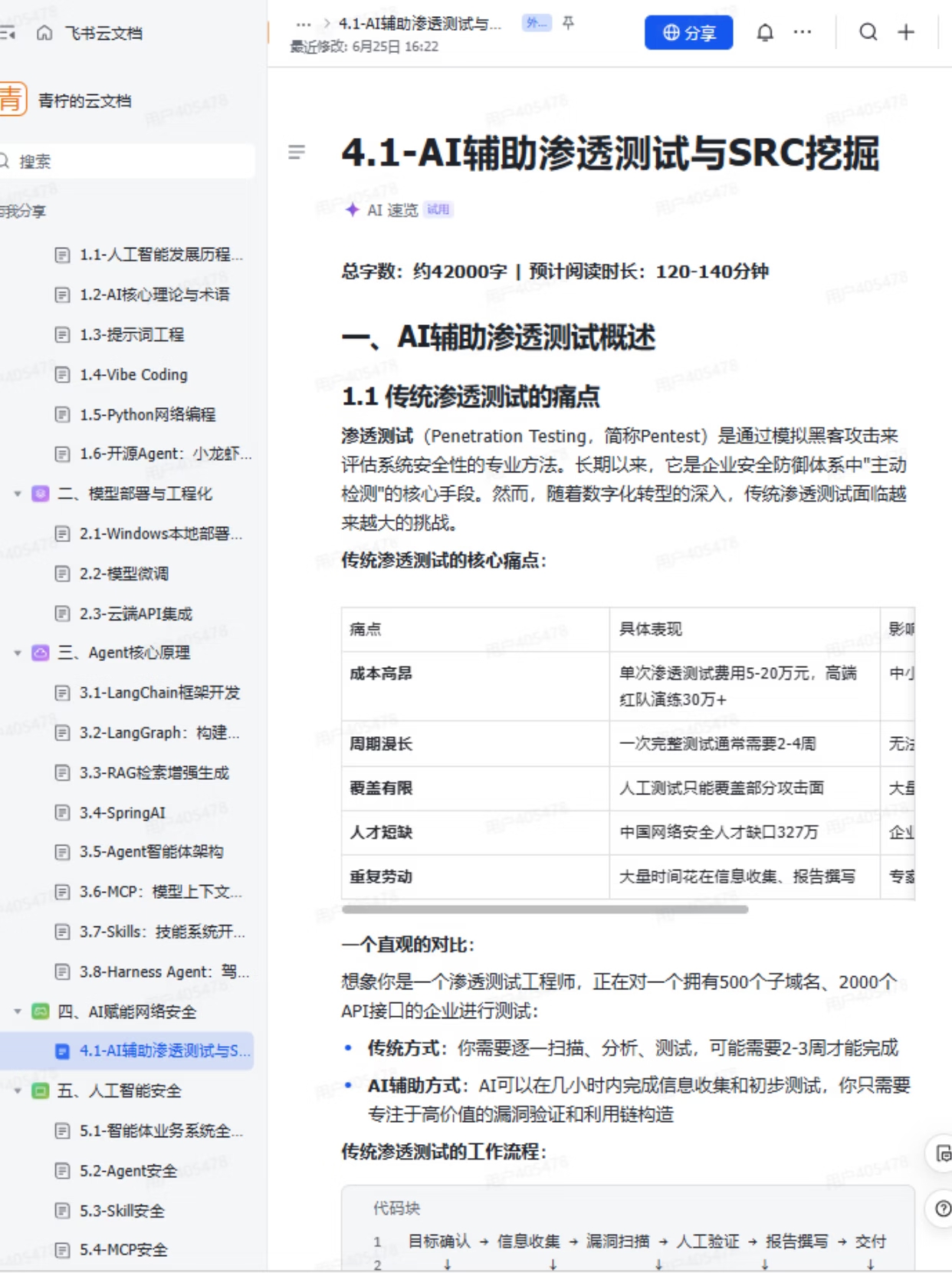Open more options ellipsis beside bell
The image size is (952, 1273).
(802, 32)
